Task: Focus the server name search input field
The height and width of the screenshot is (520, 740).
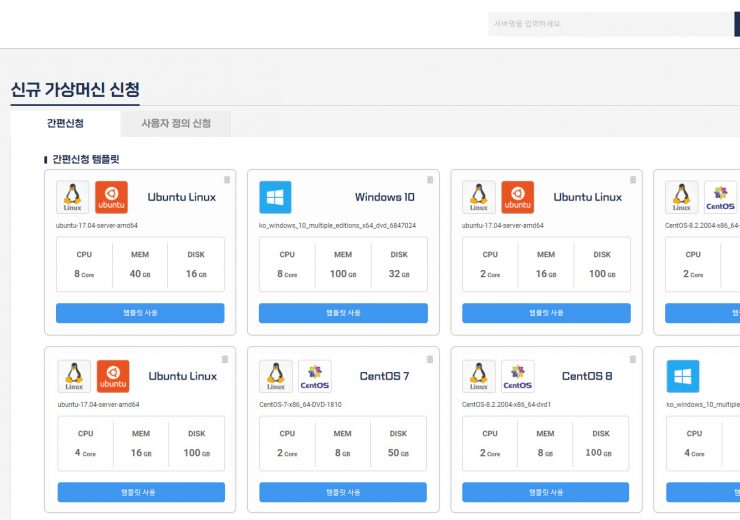Action: 610,24
